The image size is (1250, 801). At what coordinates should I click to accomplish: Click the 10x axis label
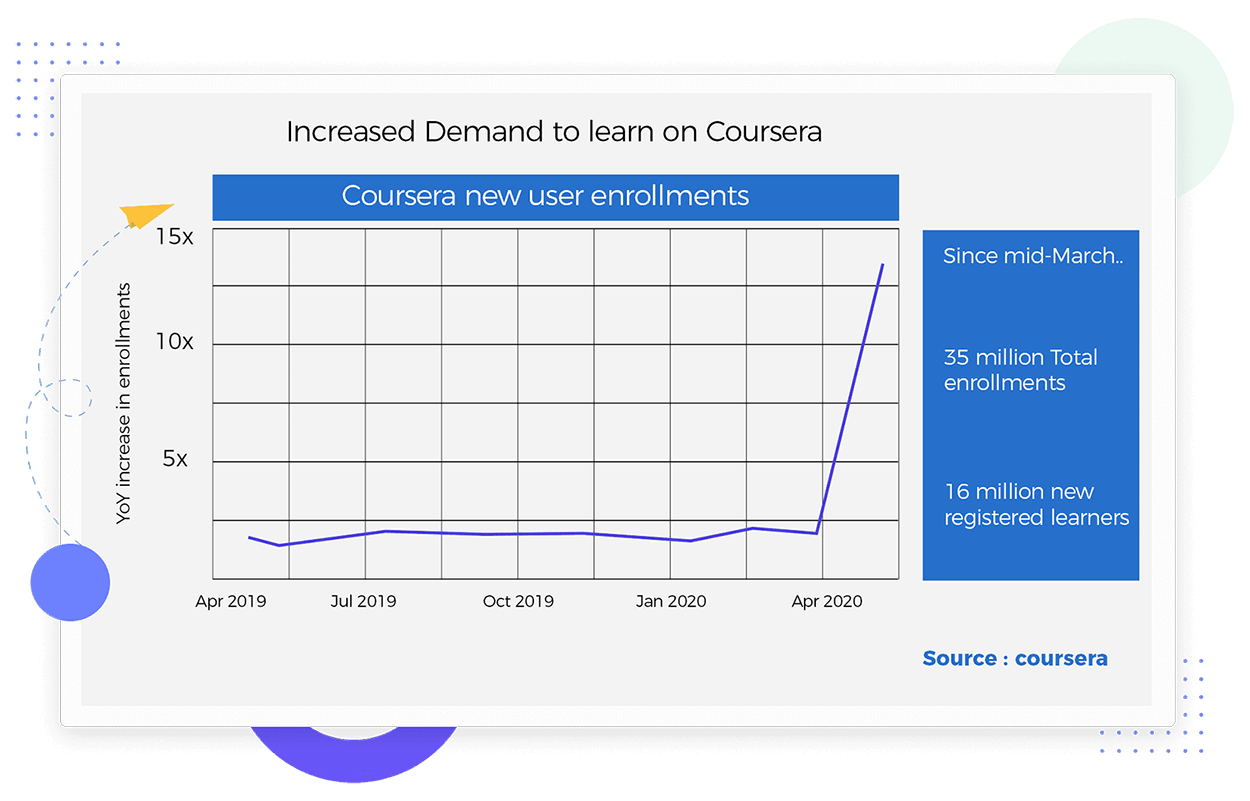174,342
